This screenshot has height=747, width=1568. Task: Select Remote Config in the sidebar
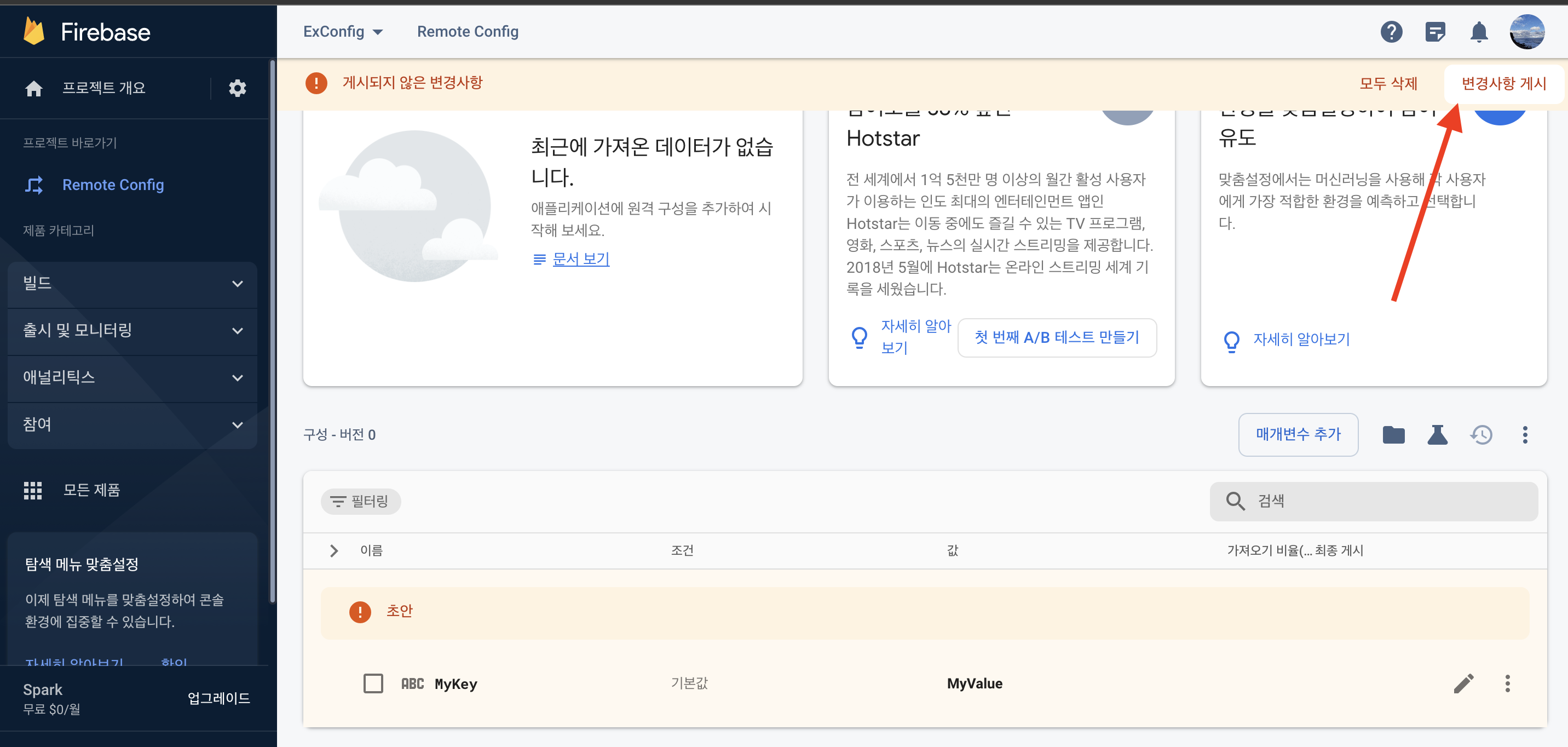pos(113,185)
